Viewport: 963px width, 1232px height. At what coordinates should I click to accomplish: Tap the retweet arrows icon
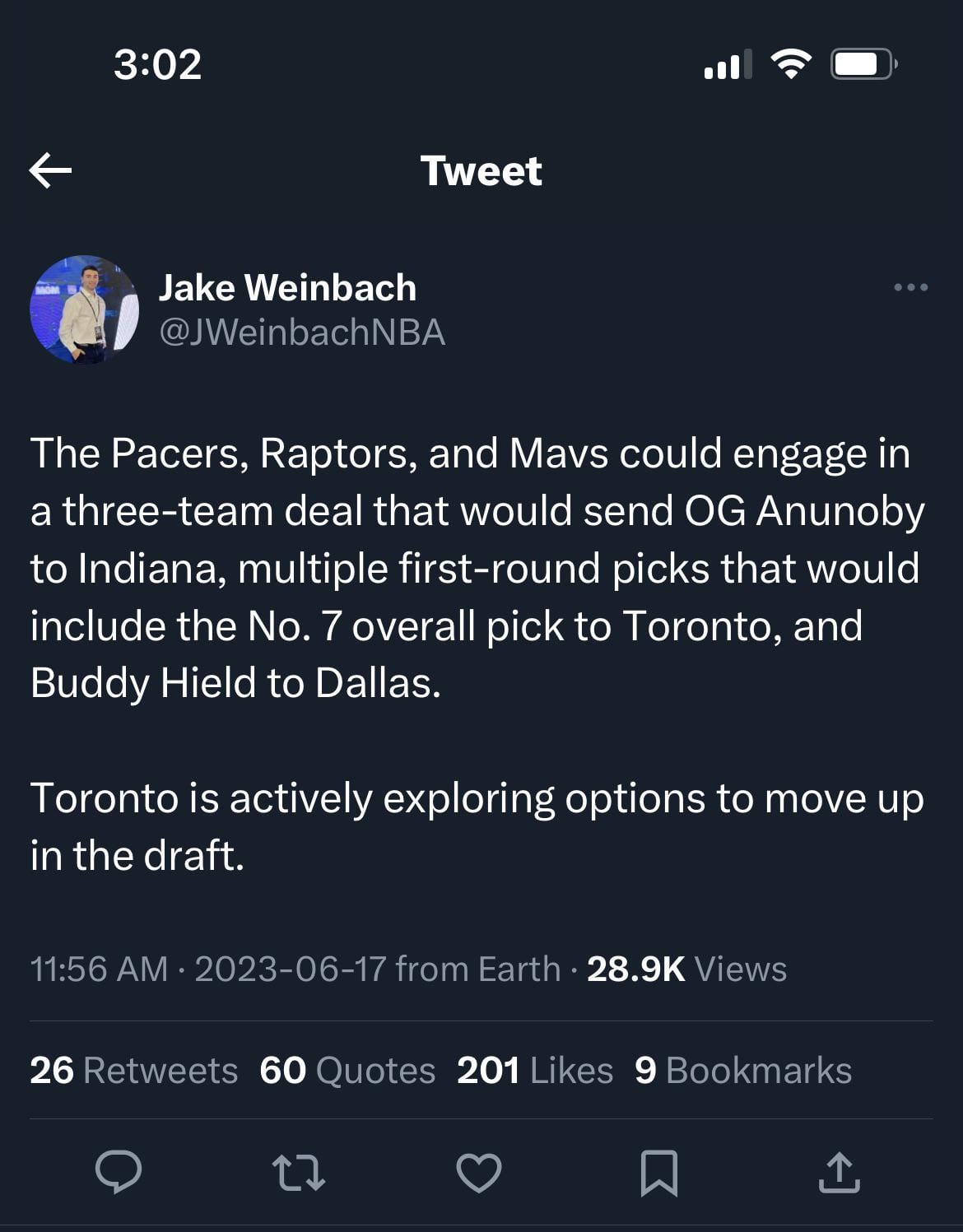click(x=298, y=1172)
